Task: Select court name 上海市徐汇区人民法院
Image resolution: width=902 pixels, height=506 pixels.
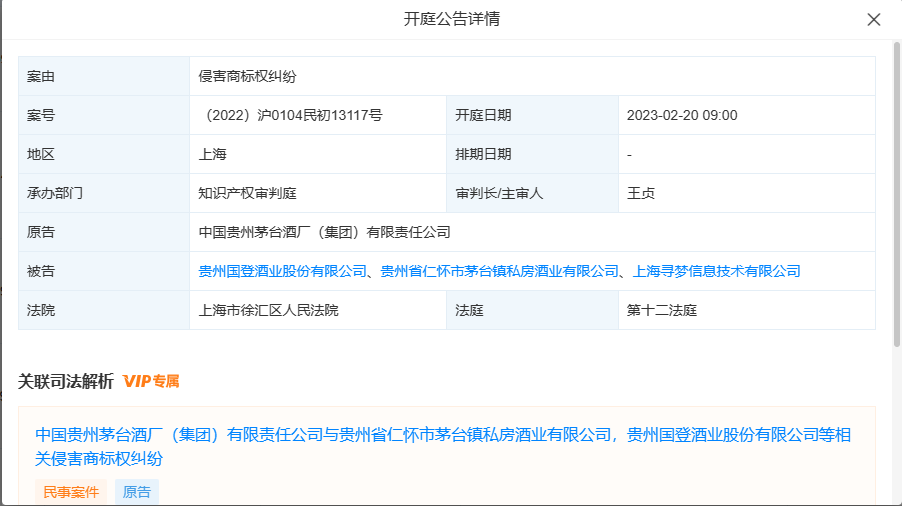Action: (268, 310)
